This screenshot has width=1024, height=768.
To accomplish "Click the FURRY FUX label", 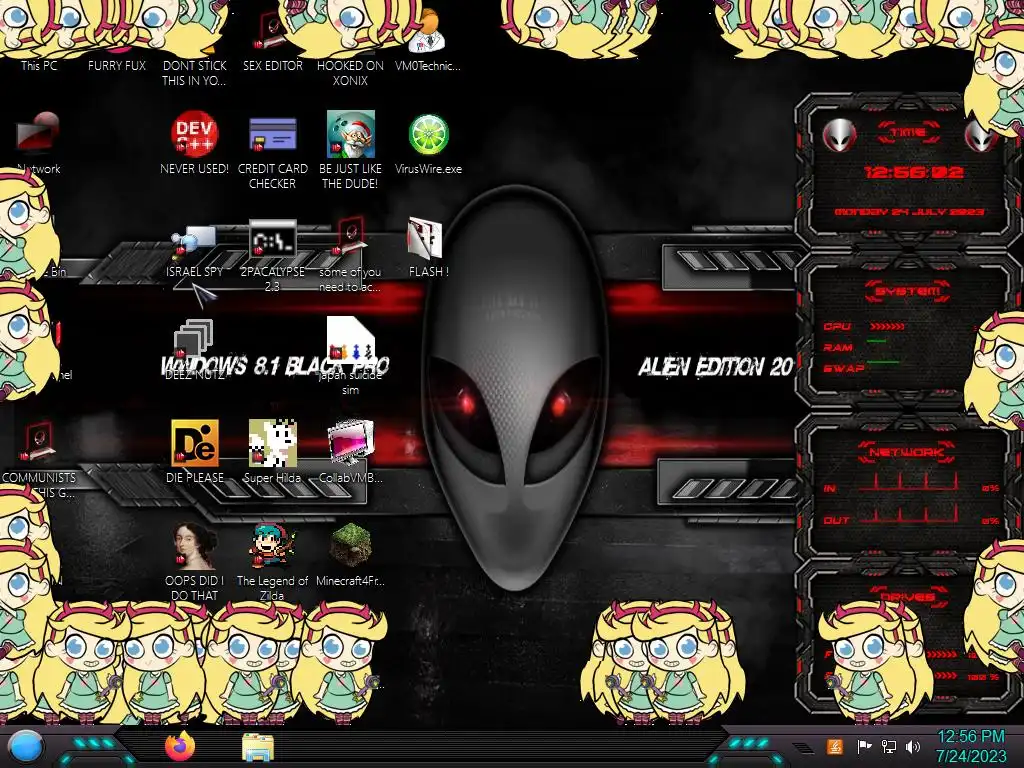I will pyautogui.click(x=117, y=65).
